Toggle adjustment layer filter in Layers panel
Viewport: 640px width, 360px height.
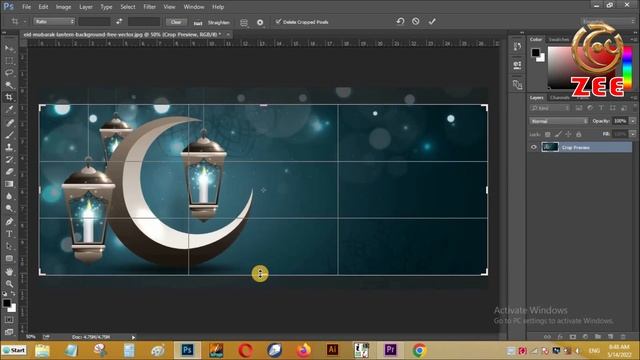tap(590, 108)
